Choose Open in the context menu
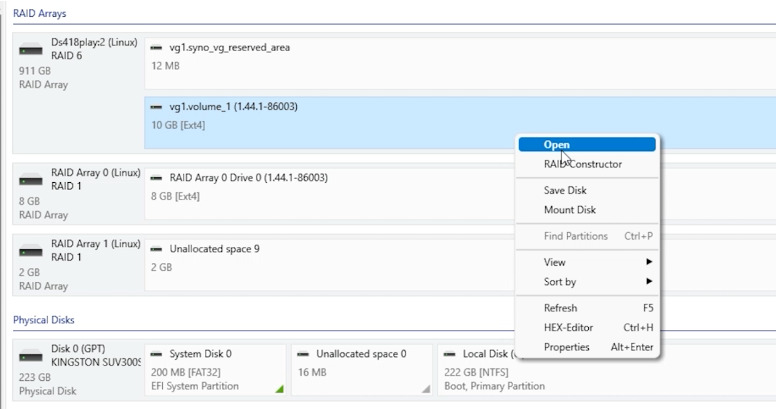Image resolution: width=776 pixels, height=409 pixels. [587, 145]
